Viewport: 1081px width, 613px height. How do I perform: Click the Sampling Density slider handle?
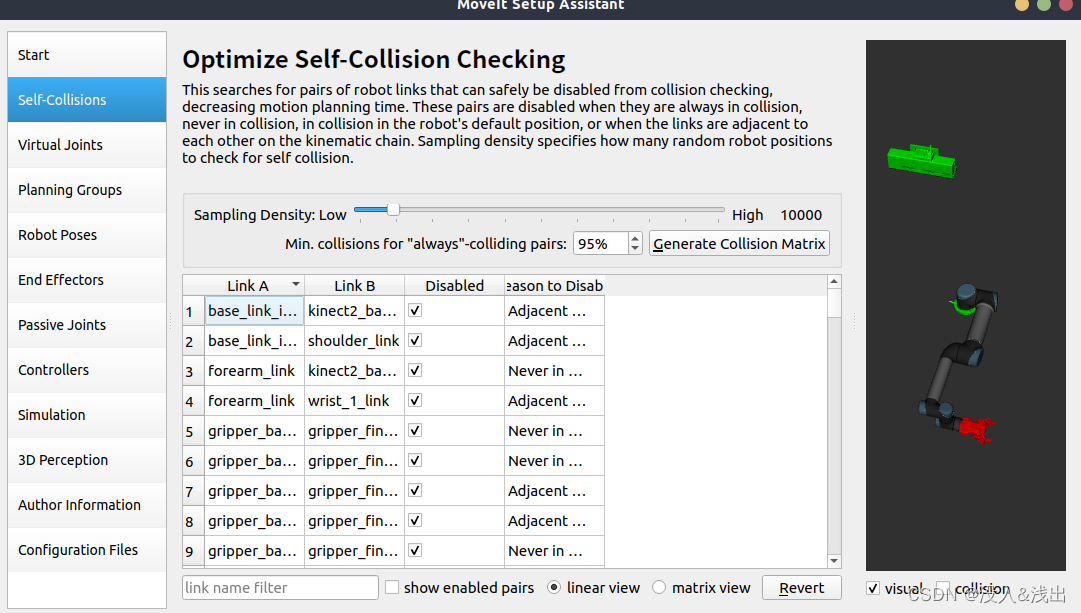(393, 210)
